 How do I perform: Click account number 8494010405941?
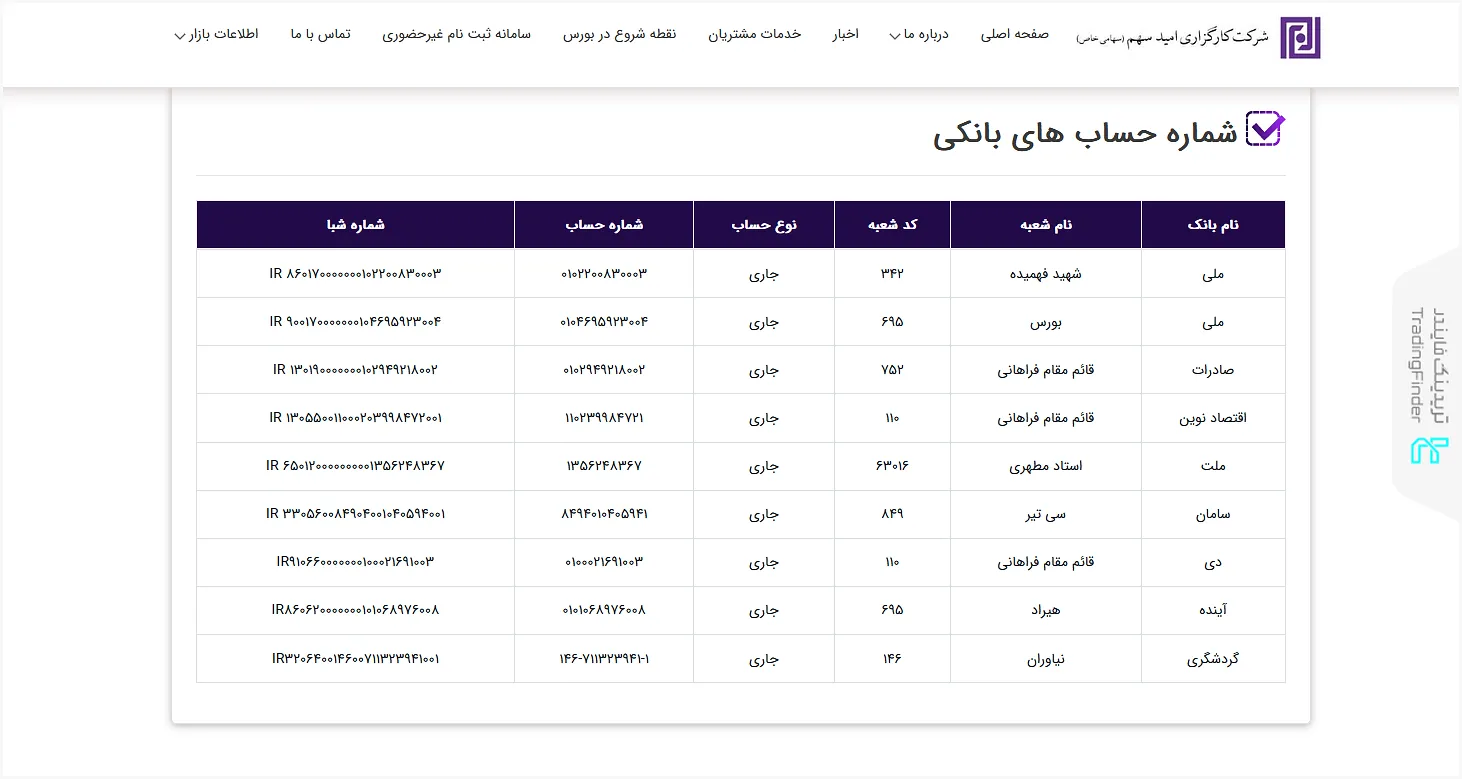(x=604, y=514)
